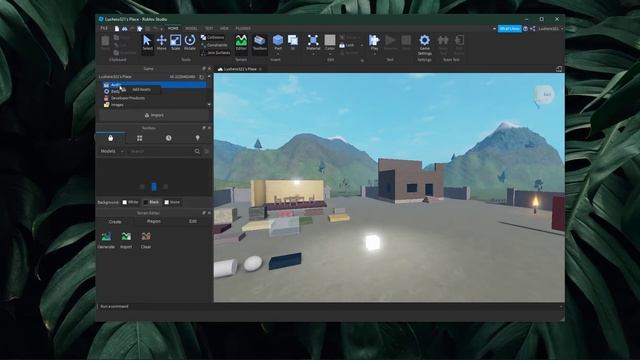Switch to the VIEW ribbon tab
This screenshot has width=640, height=360.
click(x=224, y=29)
